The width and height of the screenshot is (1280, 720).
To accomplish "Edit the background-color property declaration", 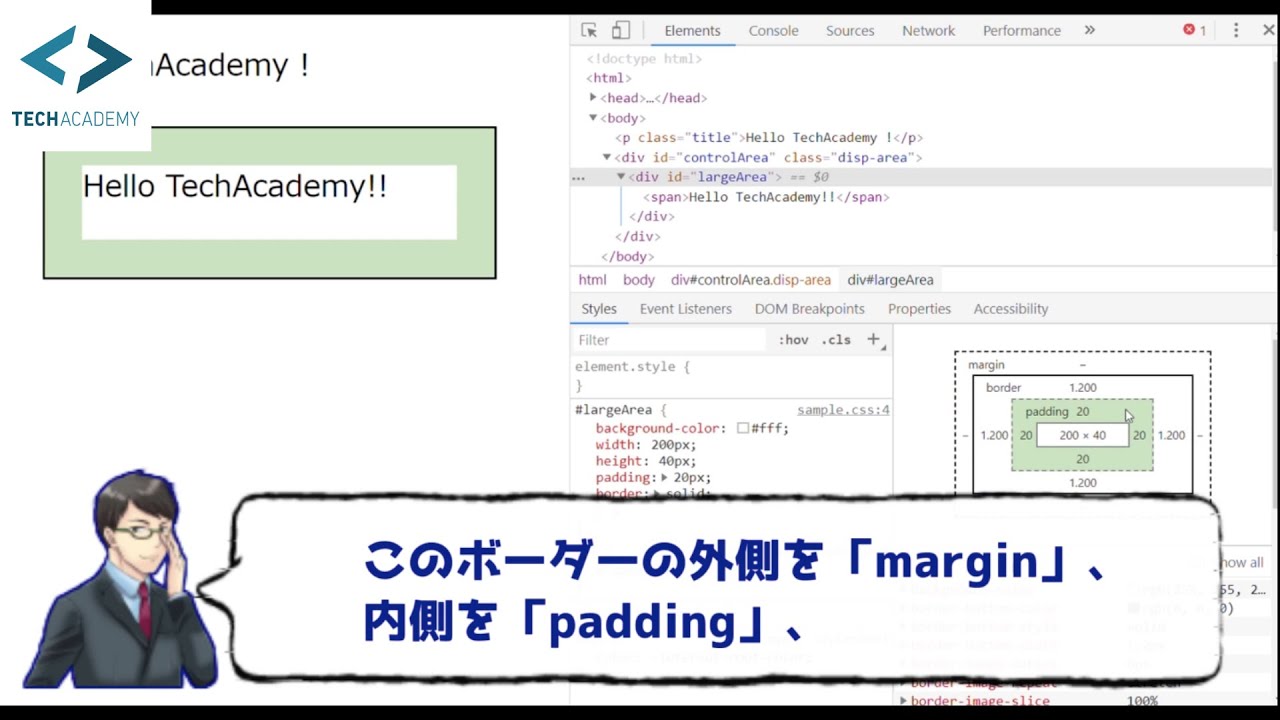I will 692,428.
